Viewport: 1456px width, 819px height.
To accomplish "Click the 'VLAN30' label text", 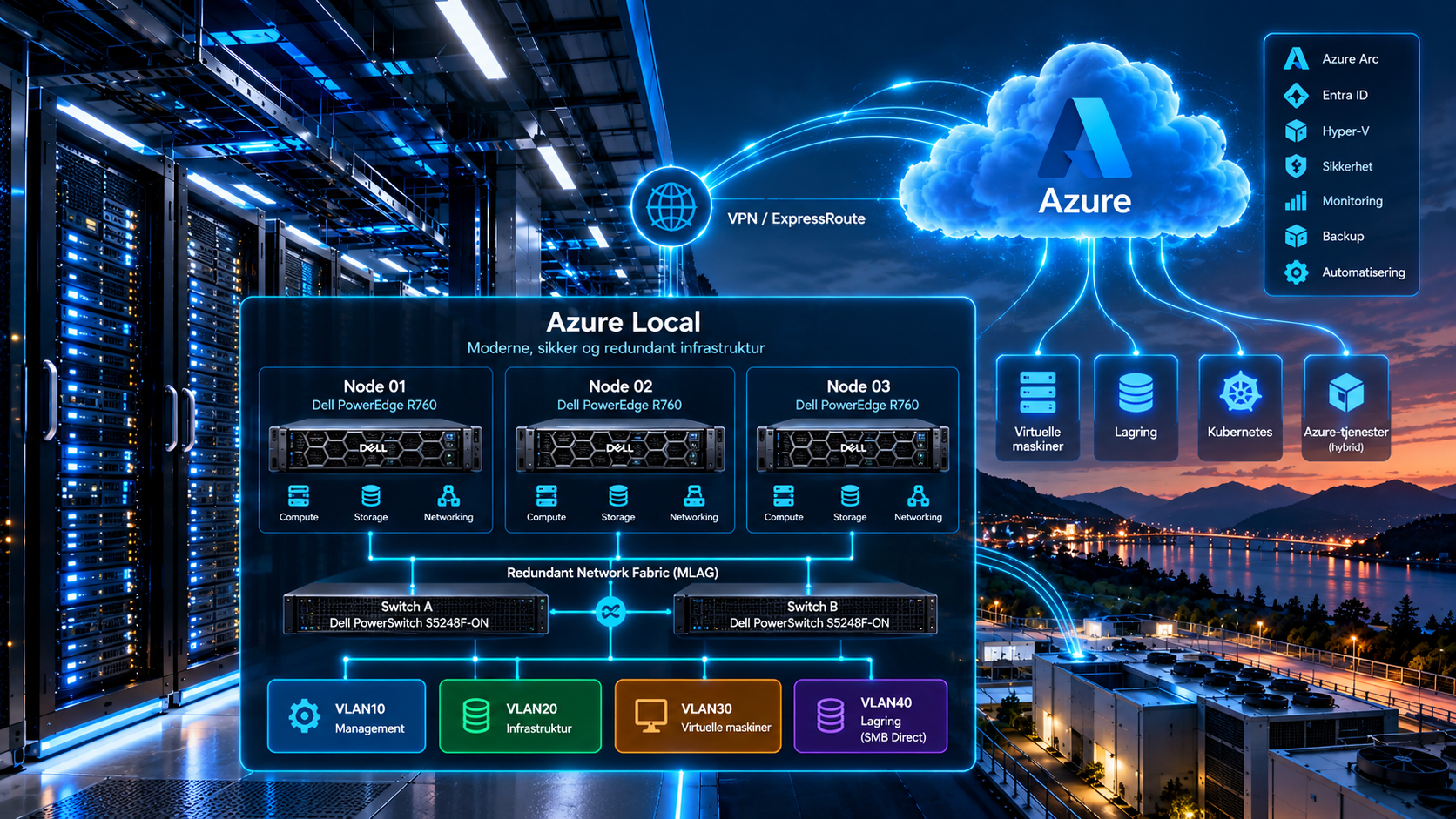I will point(706,709).
